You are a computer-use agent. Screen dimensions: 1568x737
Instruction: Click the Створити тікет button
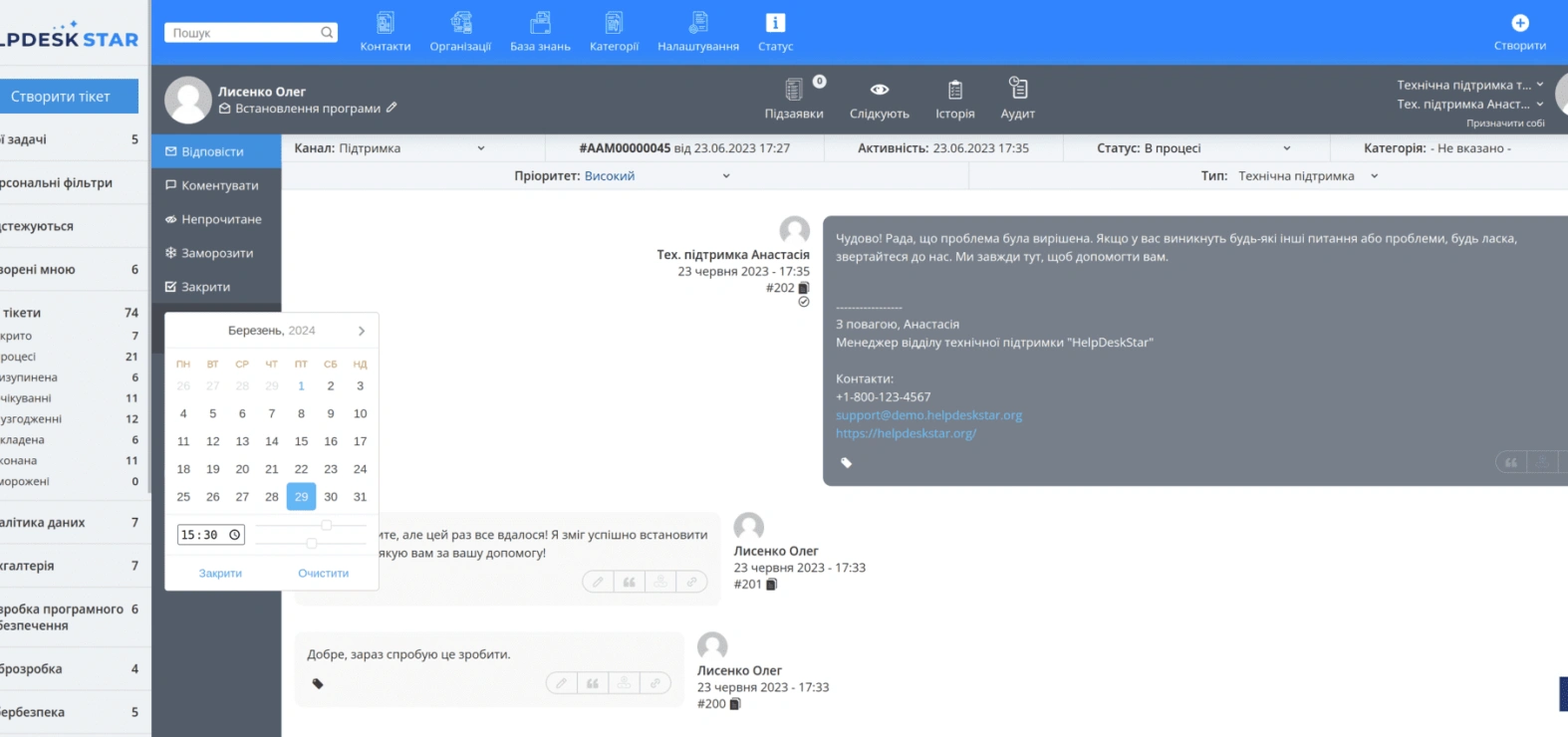pos(69,97)
